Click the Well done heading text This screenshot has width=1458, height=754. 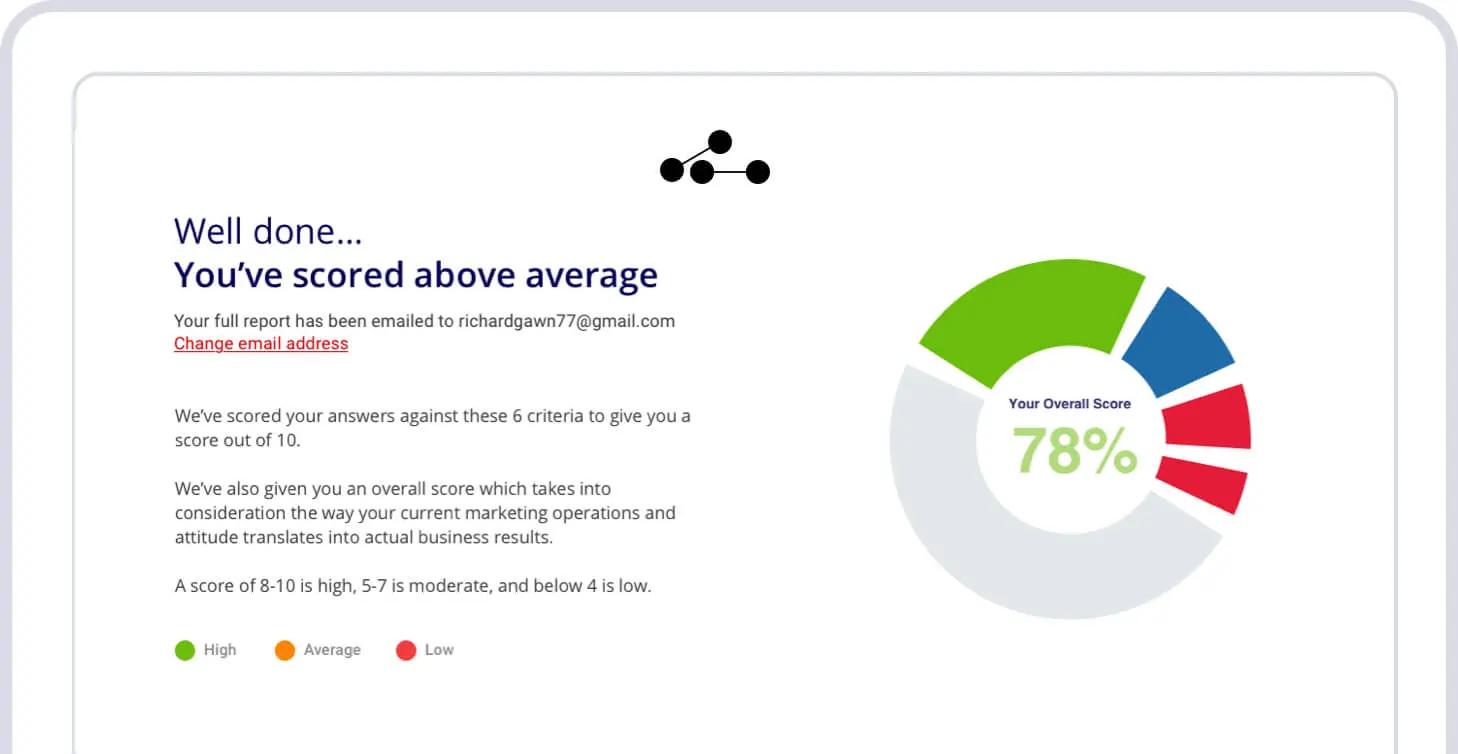tap(268, 231)
